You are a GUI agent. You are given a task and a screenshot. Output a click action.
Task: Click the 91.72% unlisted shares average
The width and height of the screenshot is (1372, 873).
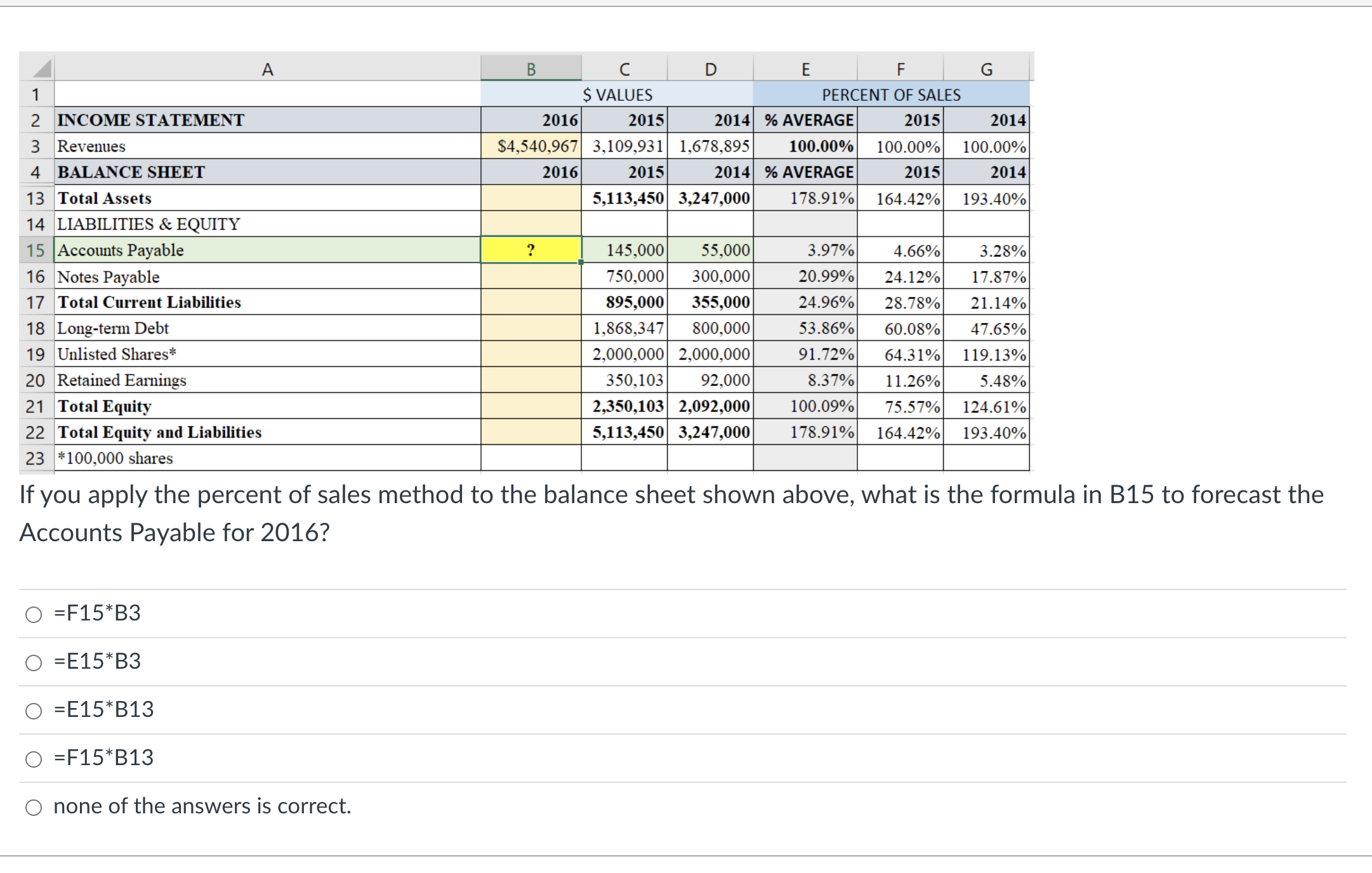click(805, 354)
